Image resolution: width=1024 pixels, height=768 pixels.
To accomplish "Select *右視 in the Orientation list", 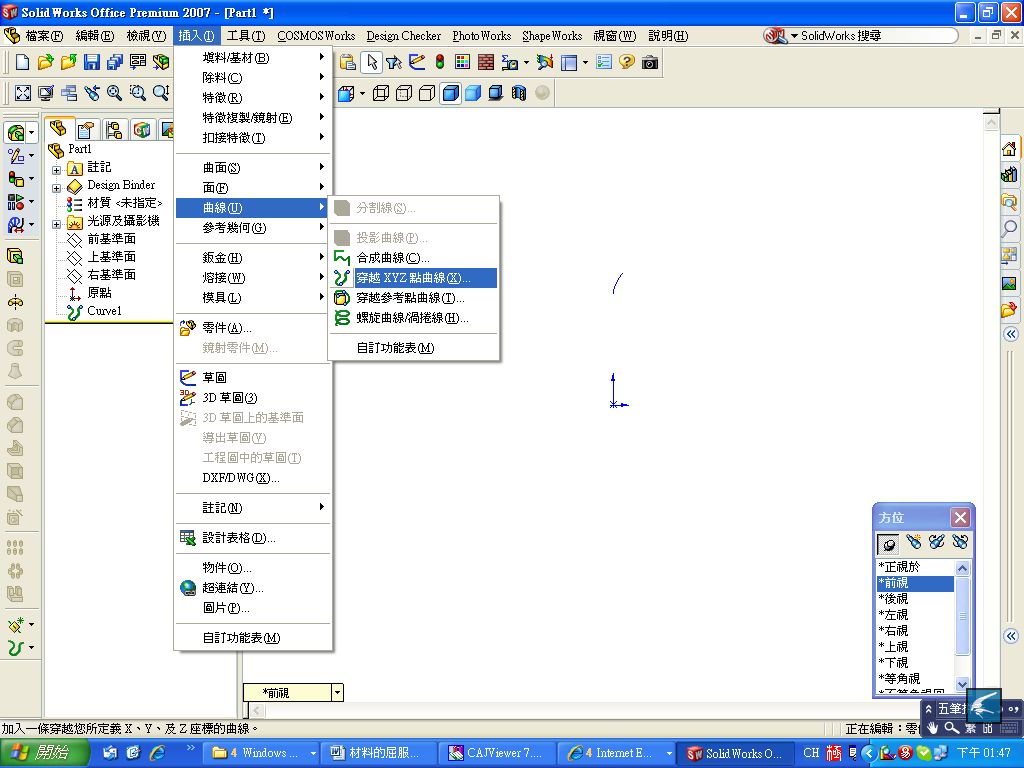I will click(915, 631).
